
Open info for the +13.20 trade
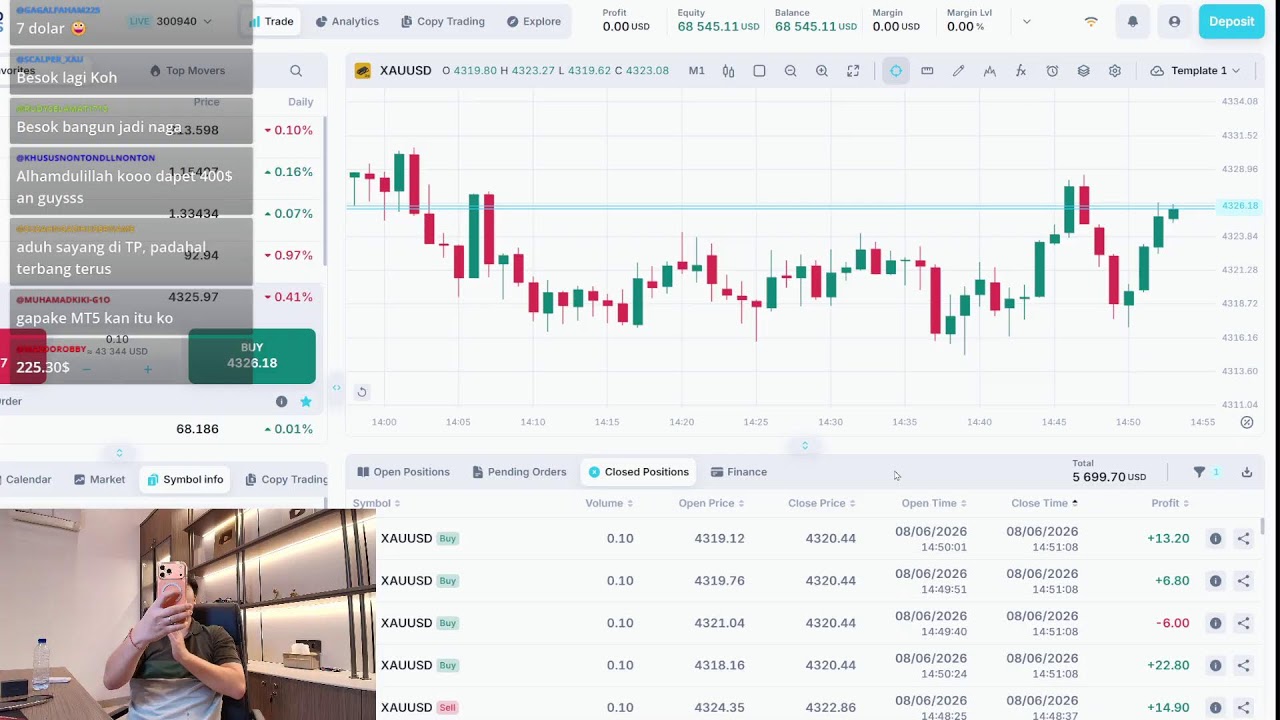1215,539
